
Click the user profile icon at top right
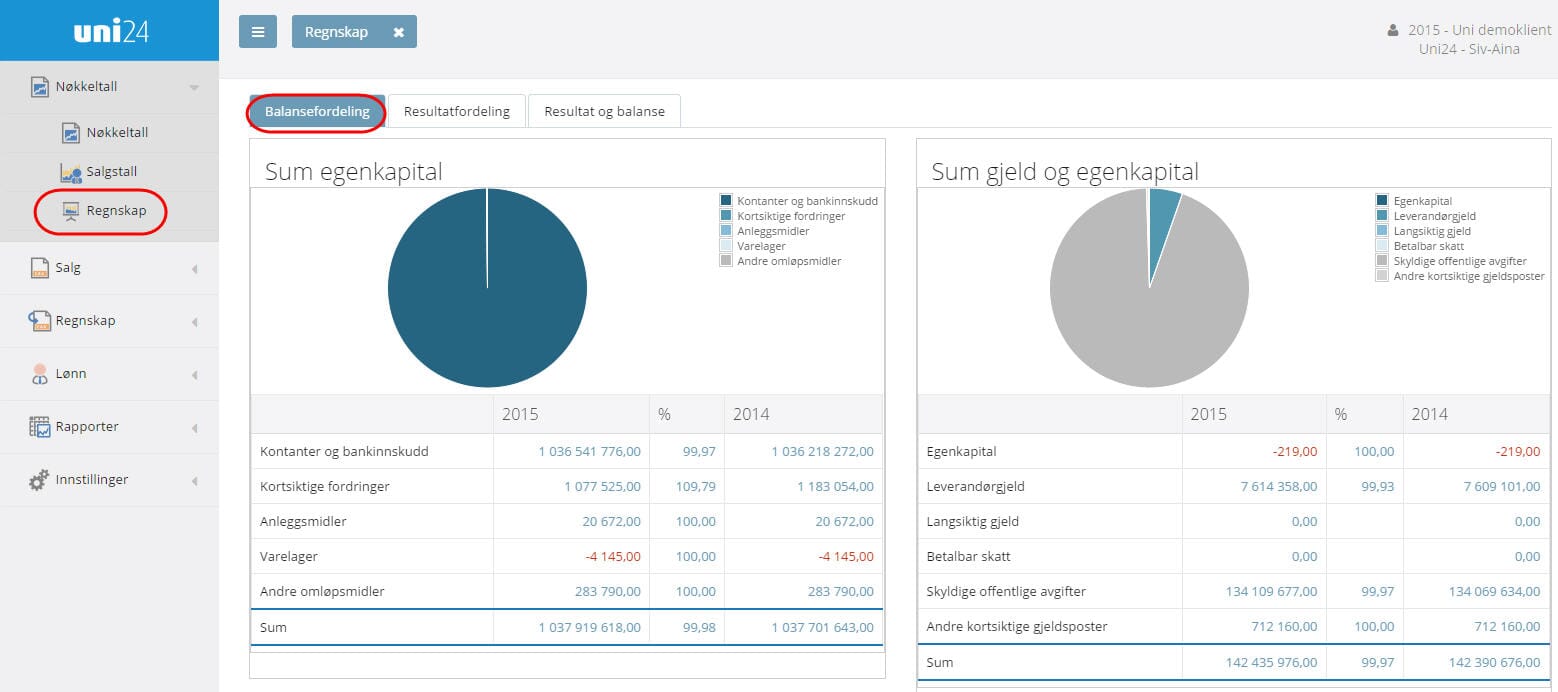click(1393, 31)
